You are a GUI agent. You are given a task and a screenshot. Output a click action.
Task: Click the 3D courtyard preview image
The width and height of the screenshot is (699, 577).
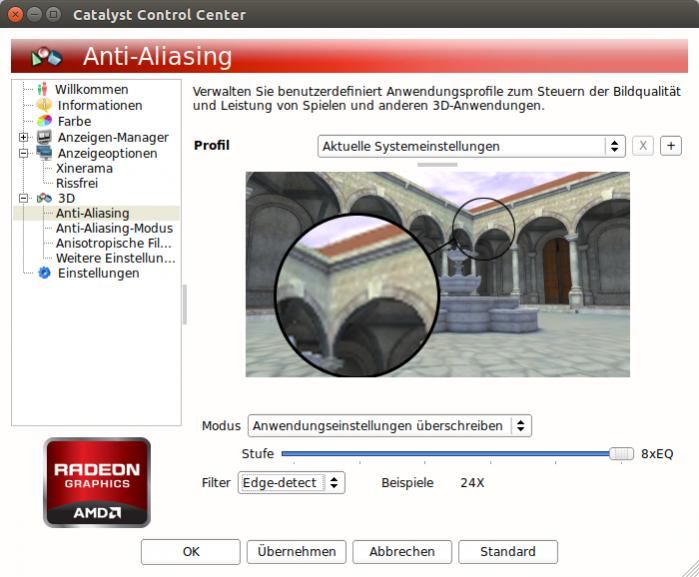coord(438,274)
